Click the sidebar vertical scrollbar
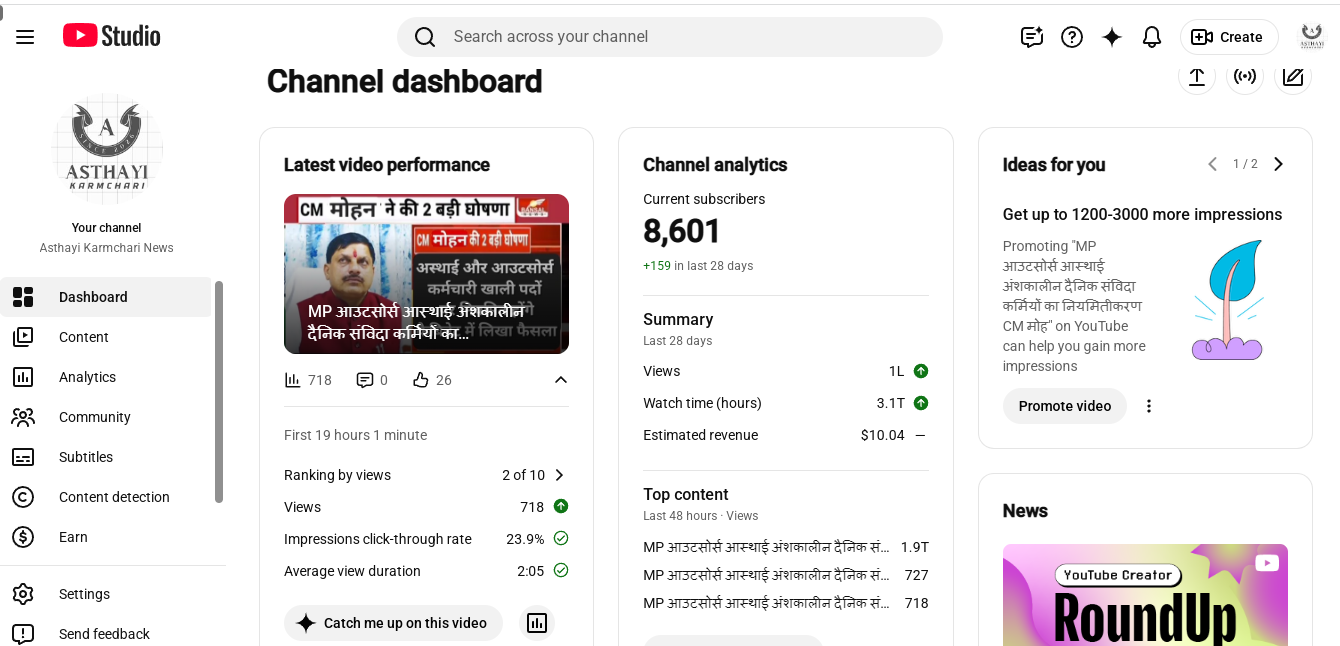Screen dimensions: 1340x646 click(219, 392)
